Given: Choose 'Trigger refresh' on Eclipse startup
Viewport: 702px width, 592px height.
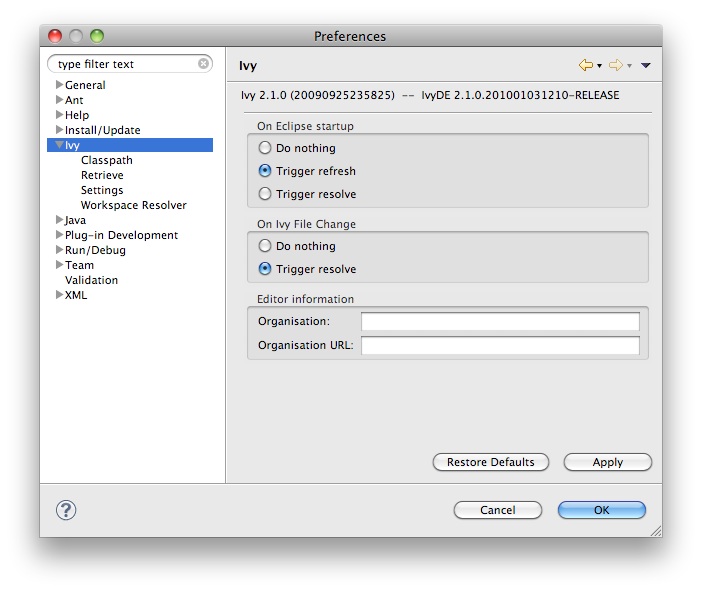Looking at the screenshot, I should click(265, 171).
